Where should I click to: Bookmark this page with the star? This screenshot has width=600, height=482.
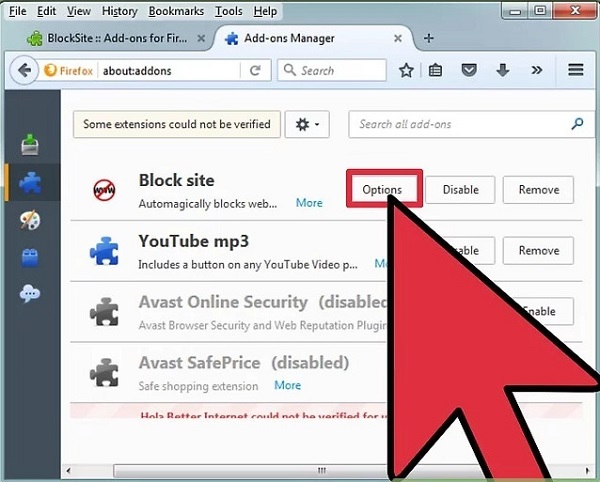point(406,70)
